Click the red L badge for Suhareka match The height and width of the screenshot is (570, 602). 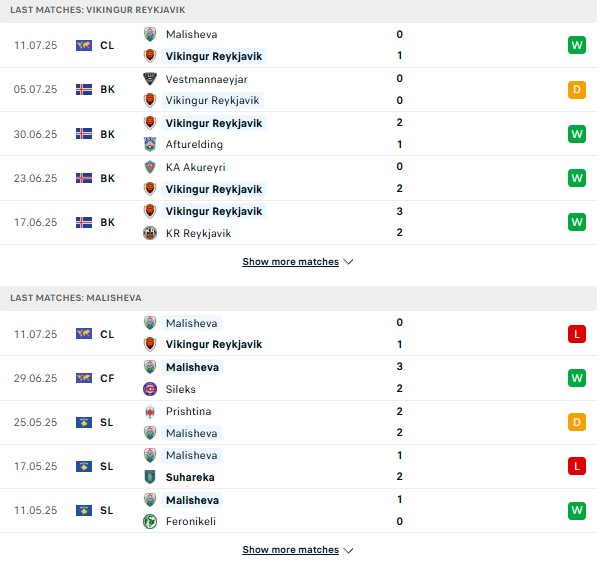[x=577, y=466]
